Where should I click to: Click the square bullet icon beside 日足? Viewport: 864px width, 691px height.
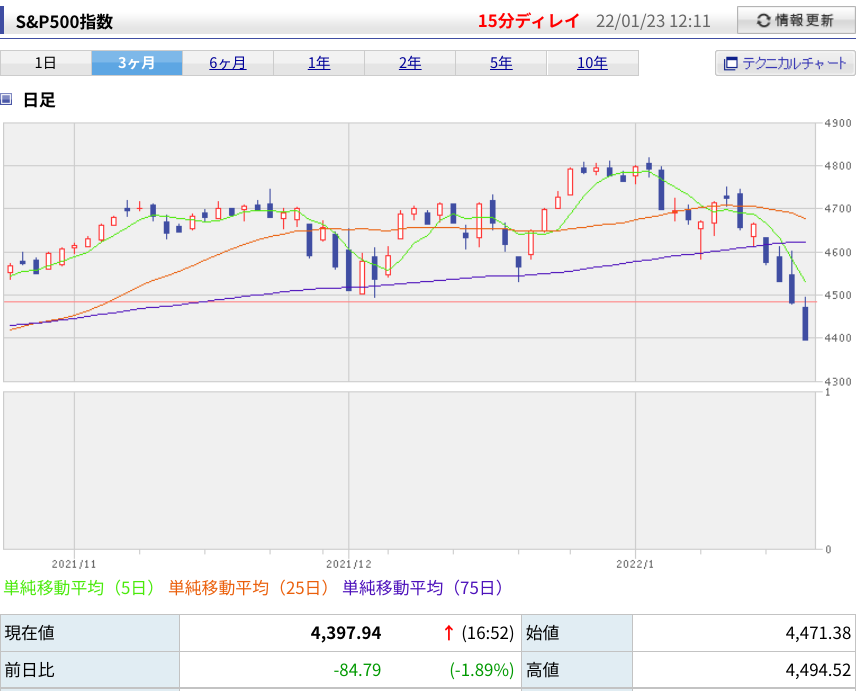[6, 99]
